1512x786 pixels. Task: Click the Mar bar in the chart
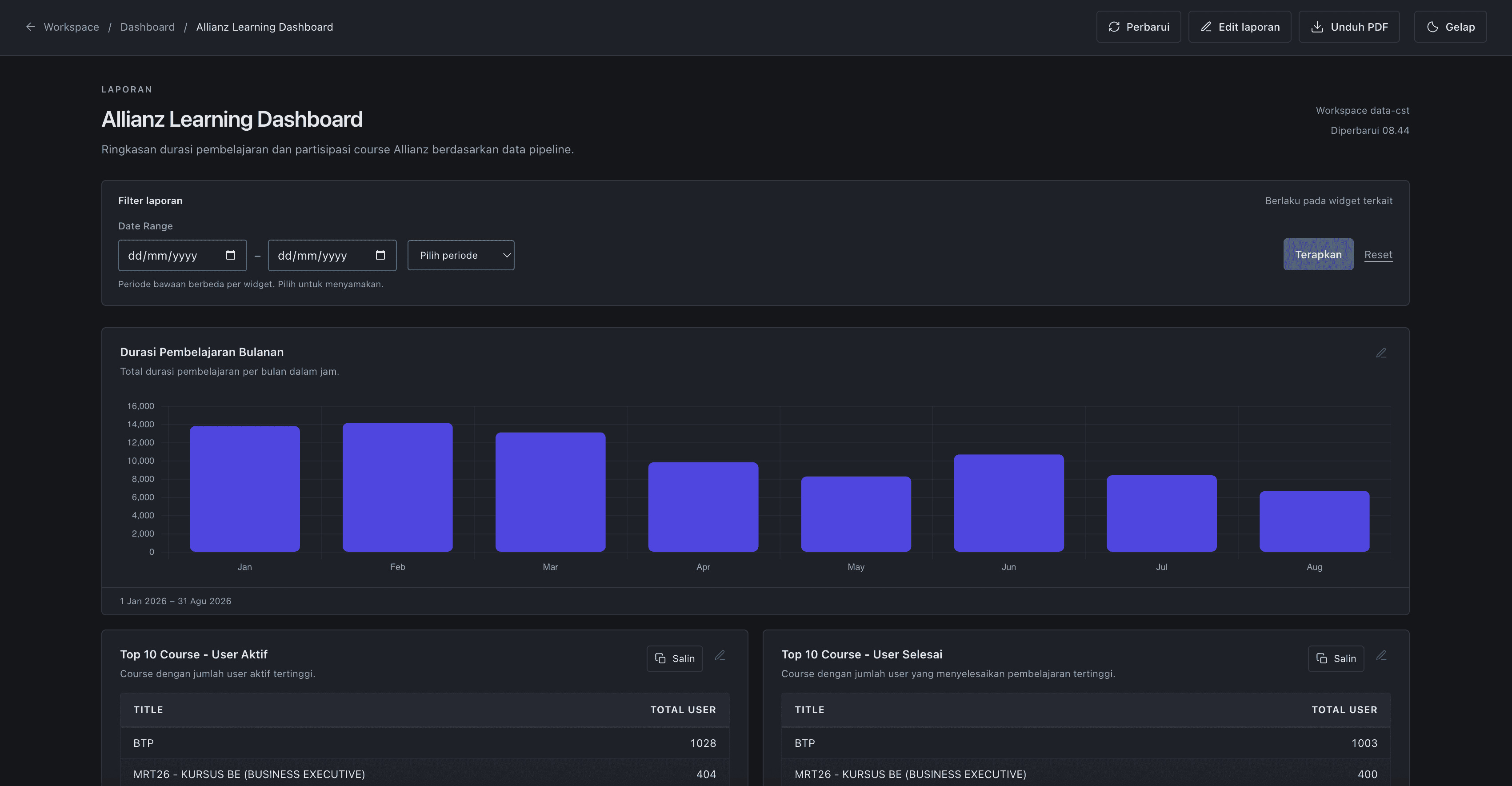(550, 492)
